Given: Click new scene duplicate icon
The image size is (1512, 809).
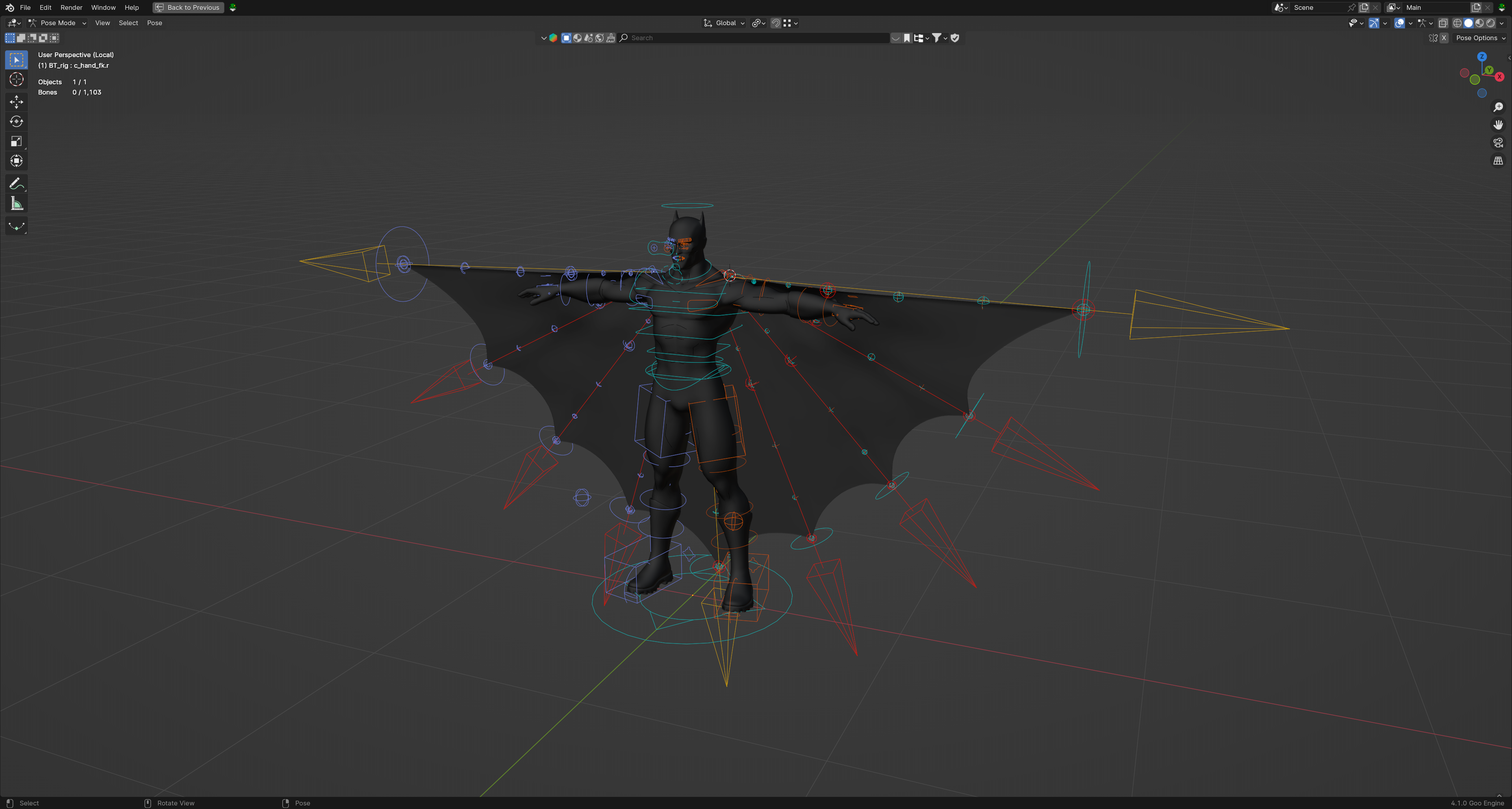Looking at the screenshot, I should click(x=1364, y=7).
